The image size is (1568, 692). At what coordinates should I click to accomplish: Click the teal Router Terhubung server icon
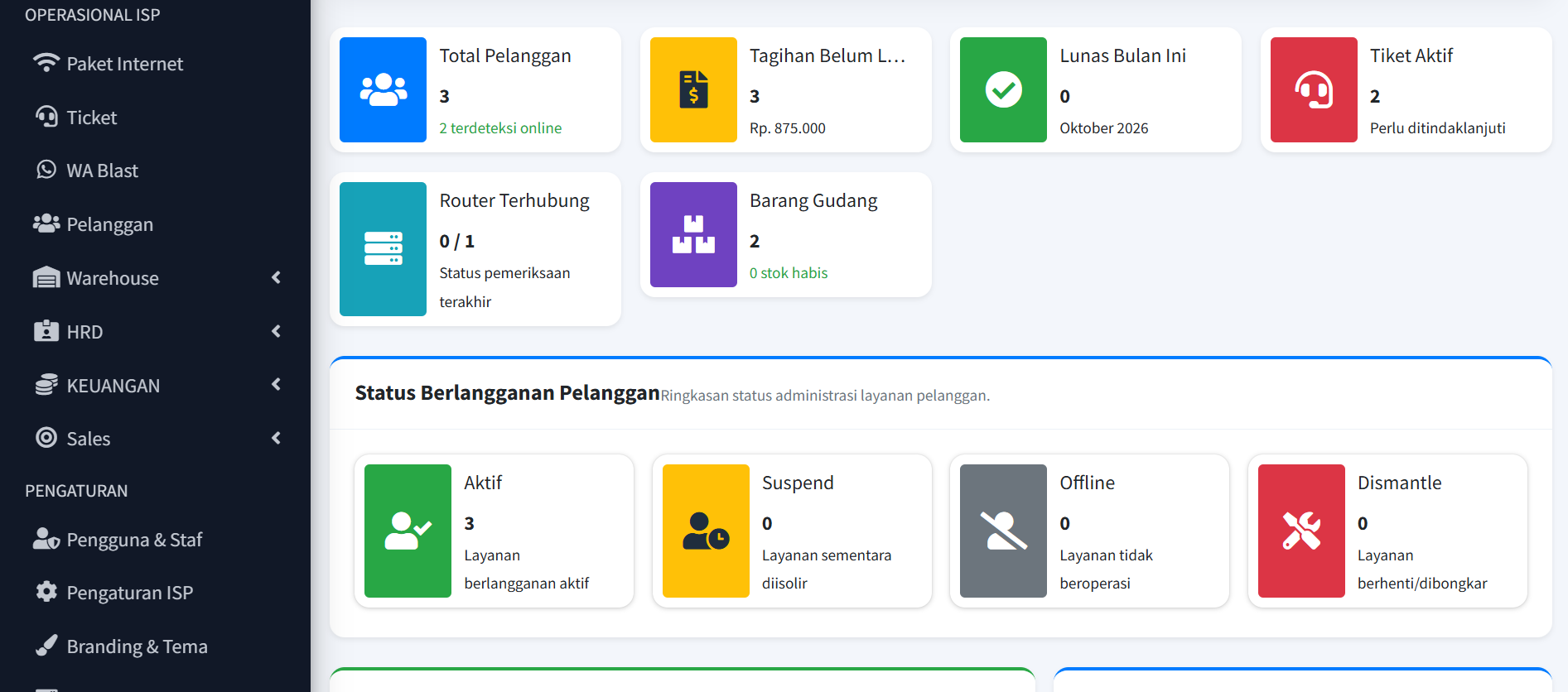383,248
